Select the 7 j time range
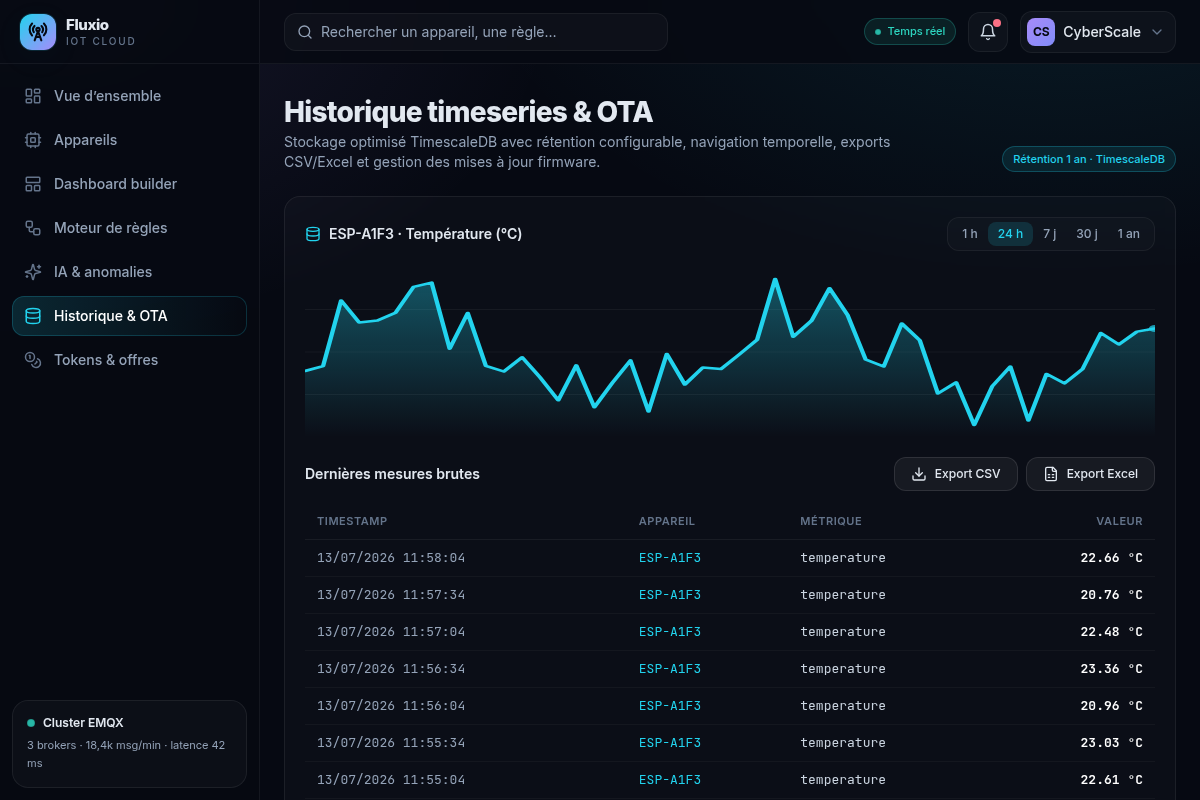The image size is (1200, 800). [x=1050, y=234]
